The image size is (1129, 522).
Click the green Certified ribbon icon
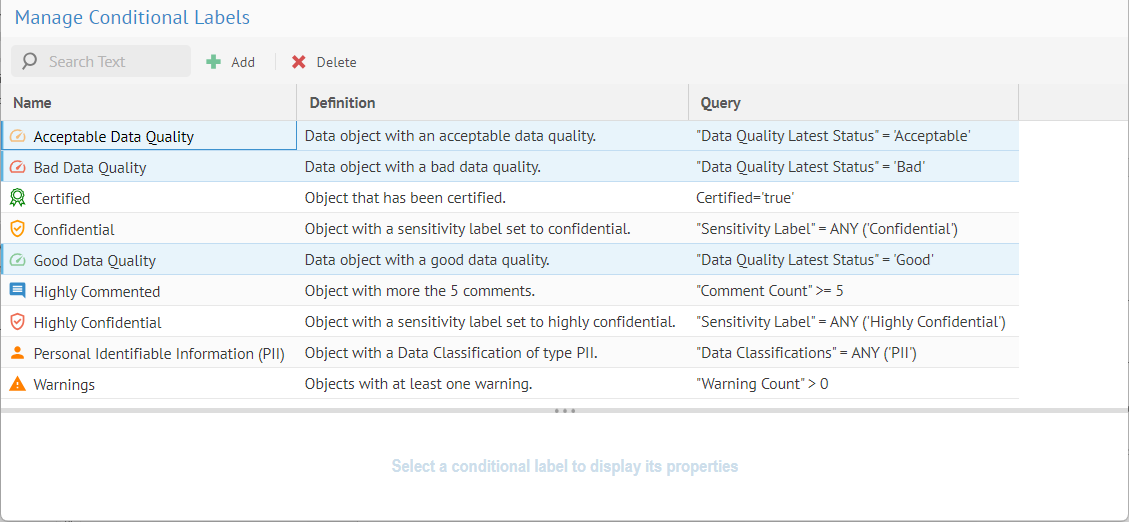(x=17, y=198)
